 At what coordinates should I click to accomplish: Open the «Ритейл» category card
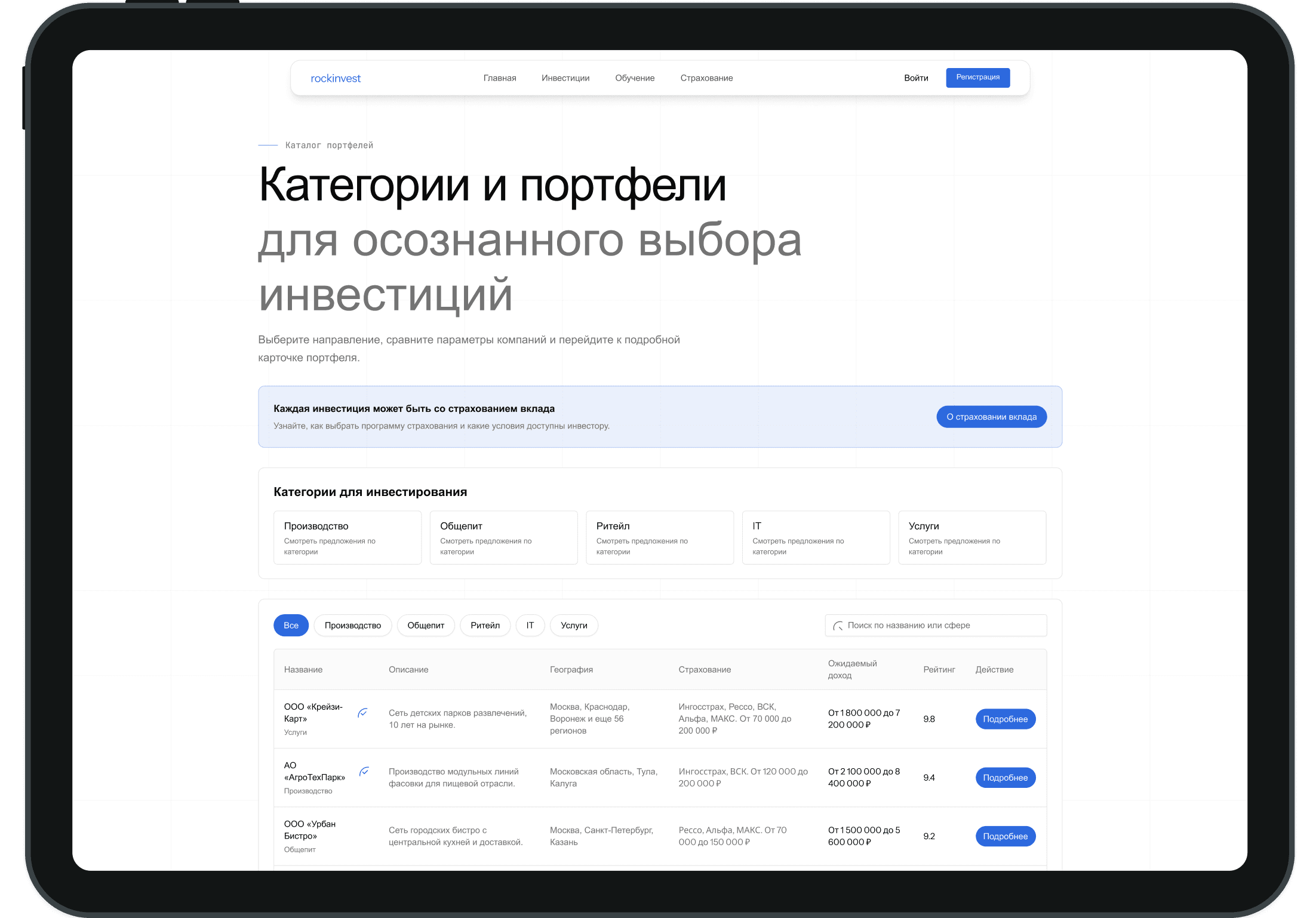pos(660,537)
